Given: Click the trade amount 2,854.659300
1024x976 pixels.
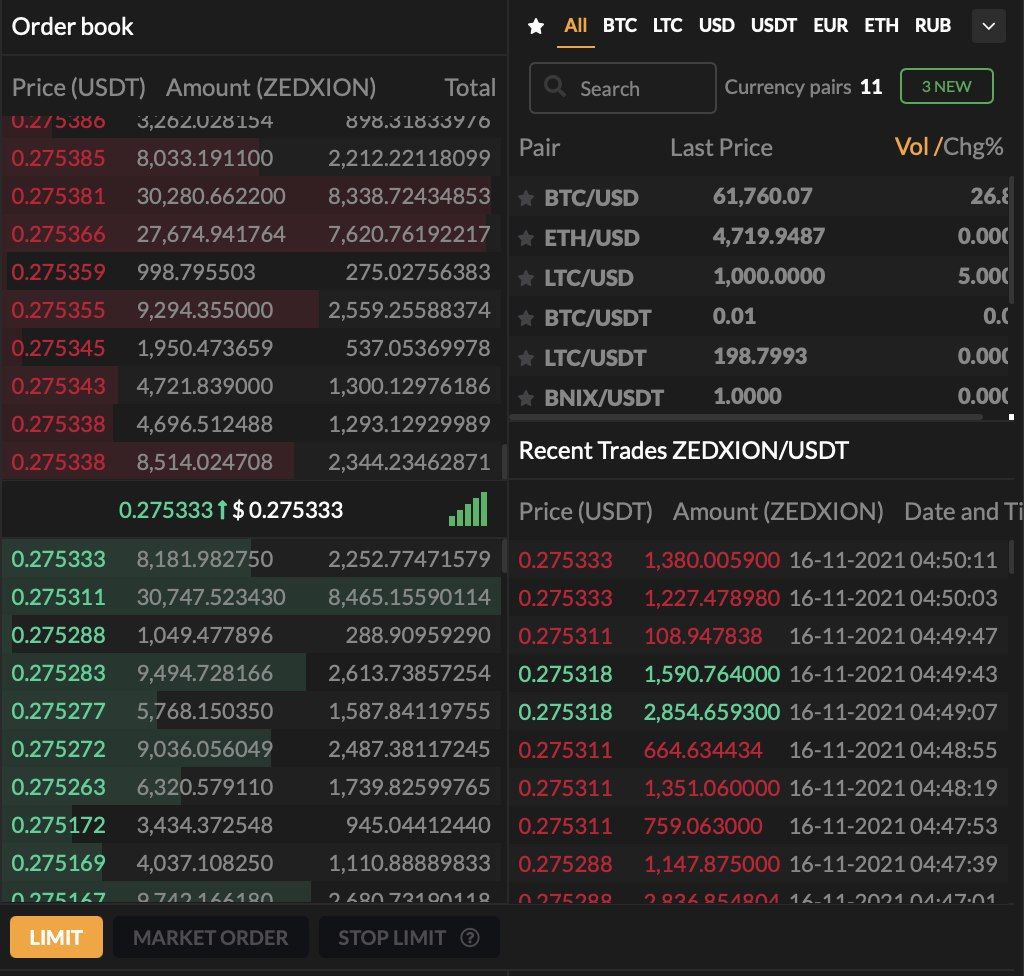Looking at the screenshot, I should [712, 711].
